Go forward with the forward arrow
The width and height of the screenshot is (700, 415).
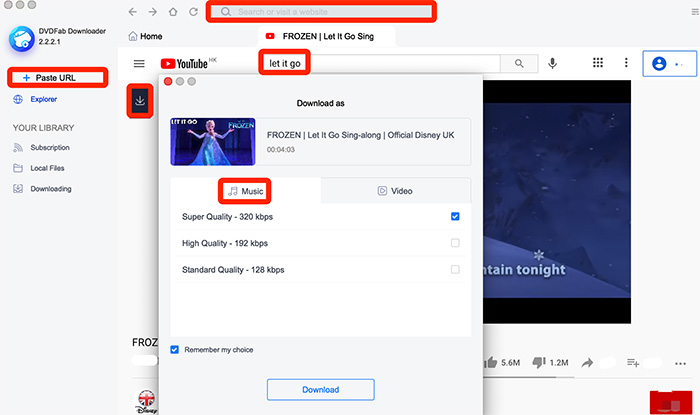point(153,12)
